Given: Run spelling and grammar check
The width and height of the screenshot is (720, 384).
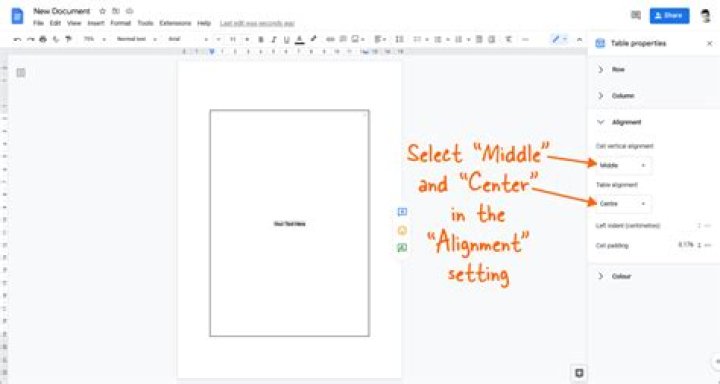Looking at the screenshot, I should tap(56, 40).
